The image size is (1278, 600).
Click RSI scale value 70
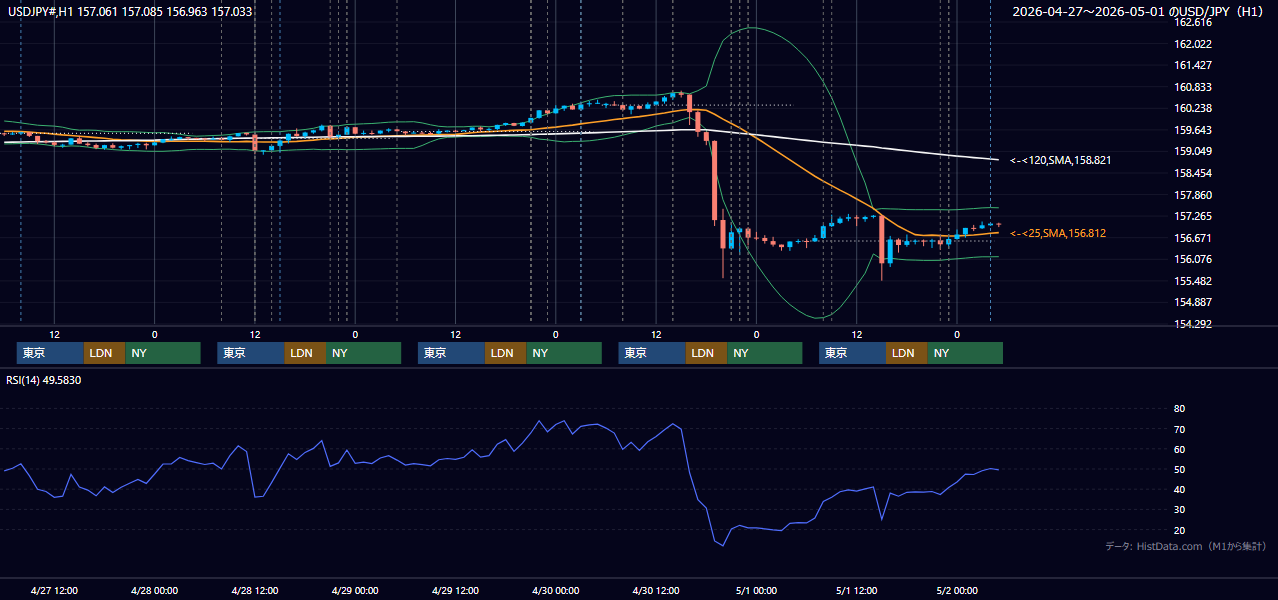(1180, 429)
